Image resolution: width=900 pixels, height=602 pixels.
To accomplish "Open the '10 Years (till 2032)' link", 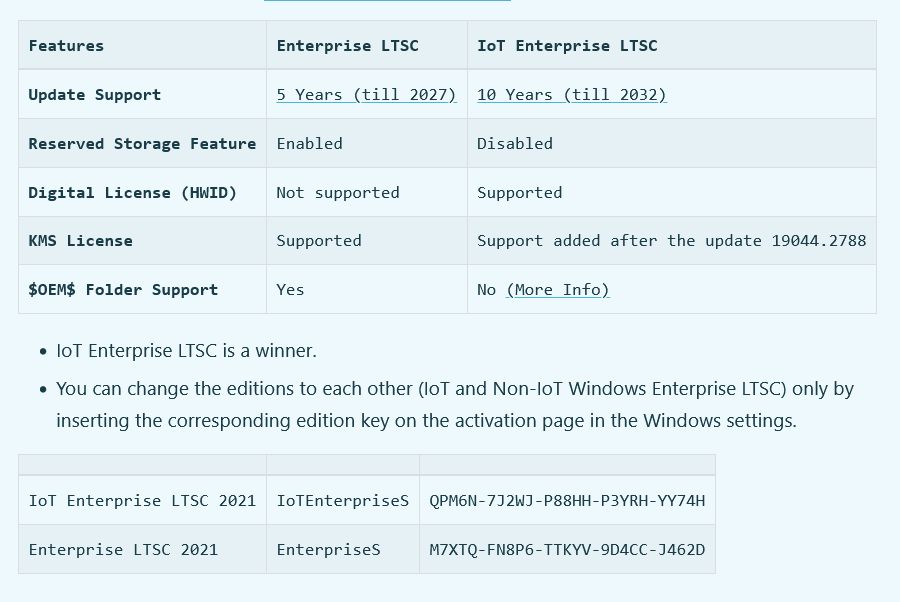I will click(x=572, y=95).
